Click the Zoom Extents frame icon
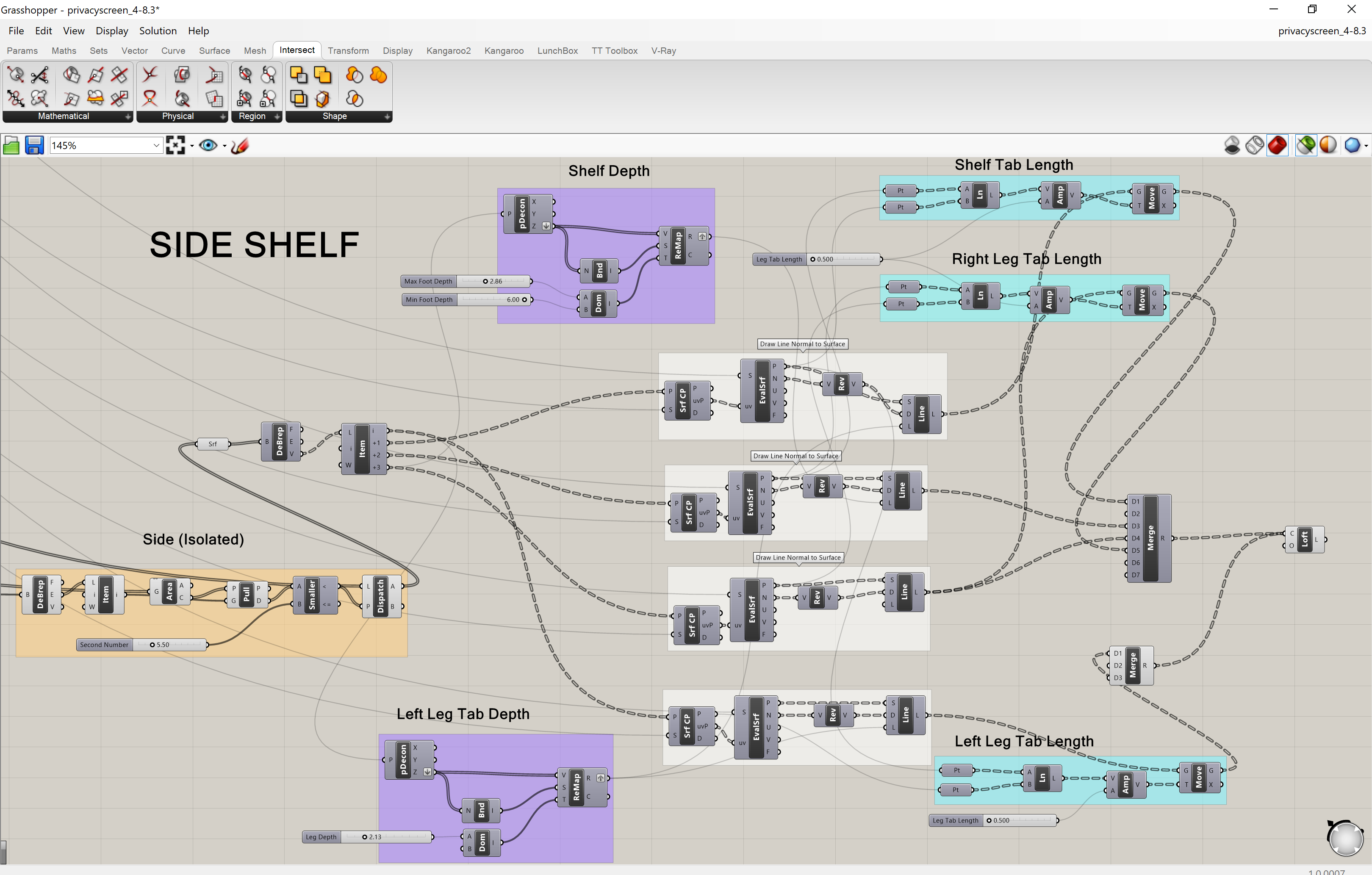 coord(175,146)
